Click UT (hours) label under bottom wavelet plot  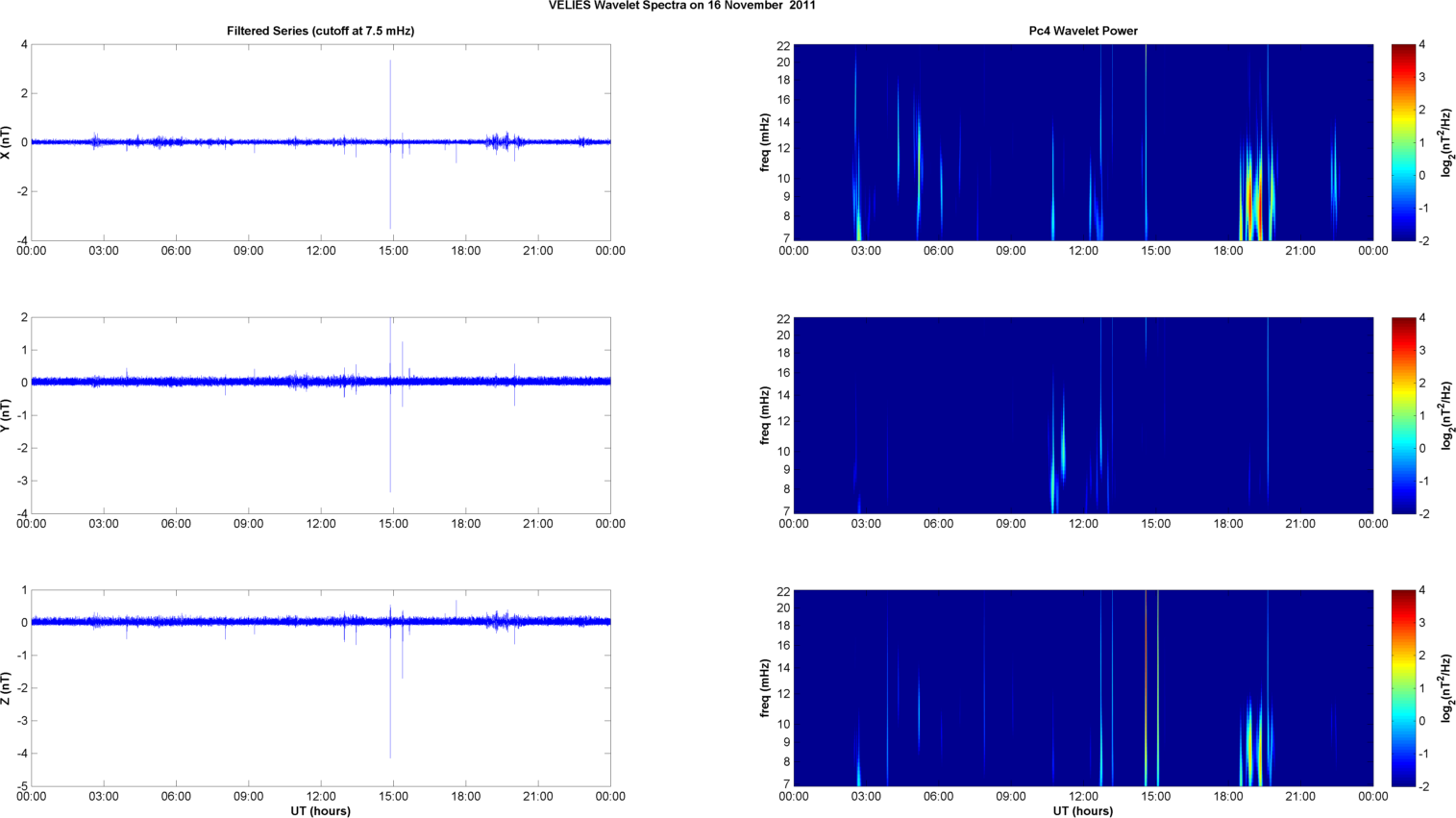[x=1082, y=810]
